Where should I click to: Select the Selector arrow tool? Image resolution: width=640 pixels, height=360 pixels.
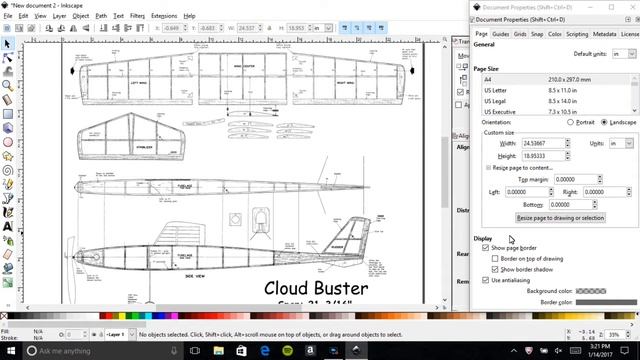point(7,44)
